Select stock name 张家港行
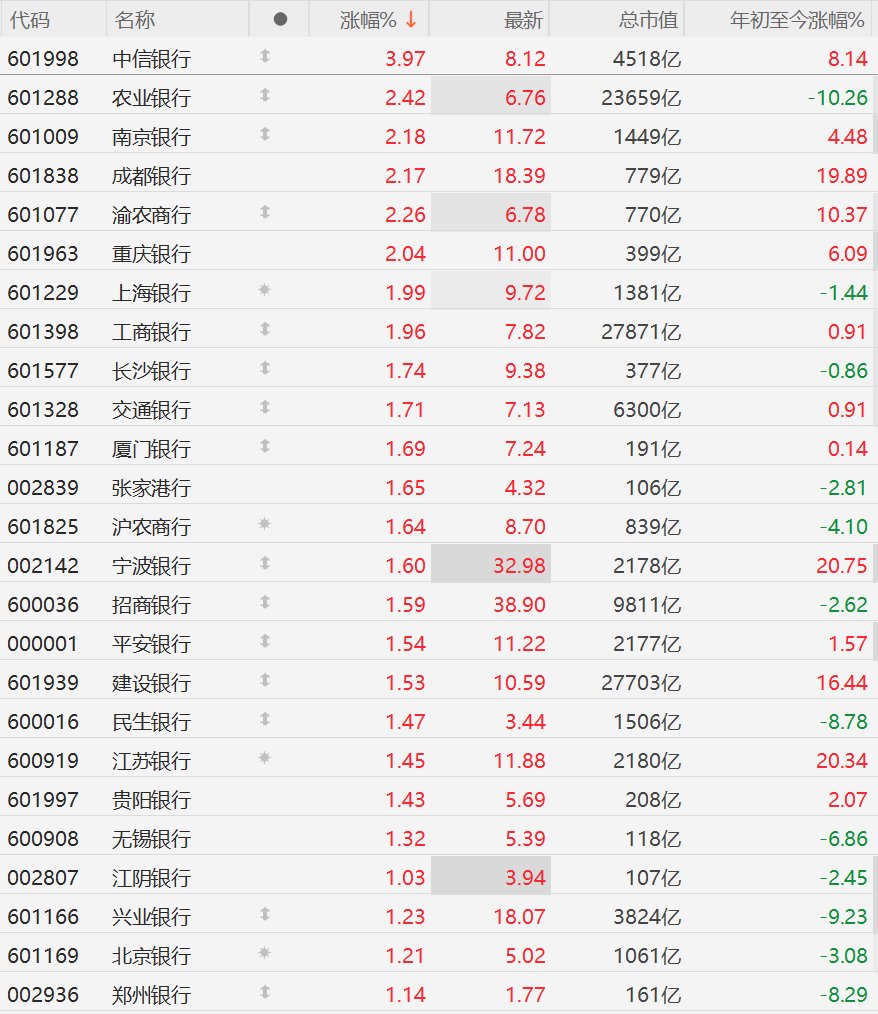Viewport: 878px width, 1014px height. [151, 488]
